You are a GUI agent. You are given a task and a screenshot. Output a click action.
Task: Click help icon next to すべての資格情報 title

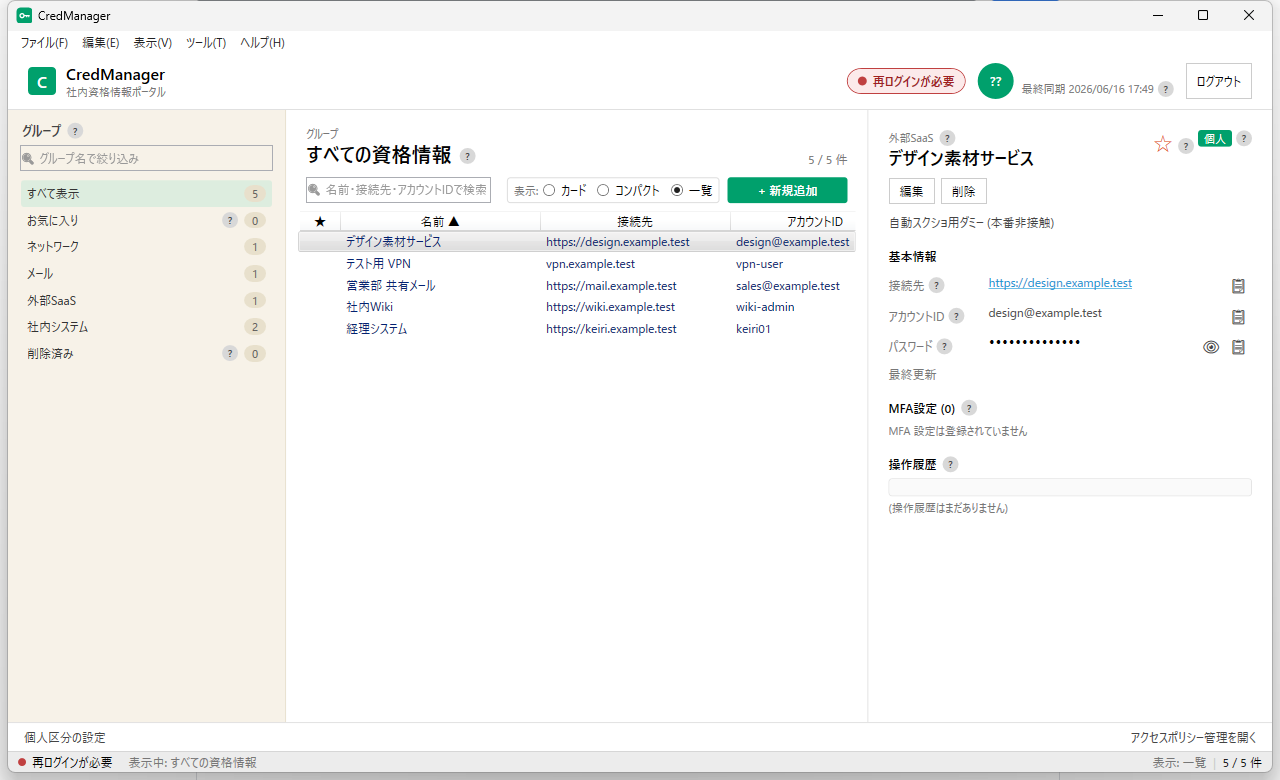[x=467, y=156]
